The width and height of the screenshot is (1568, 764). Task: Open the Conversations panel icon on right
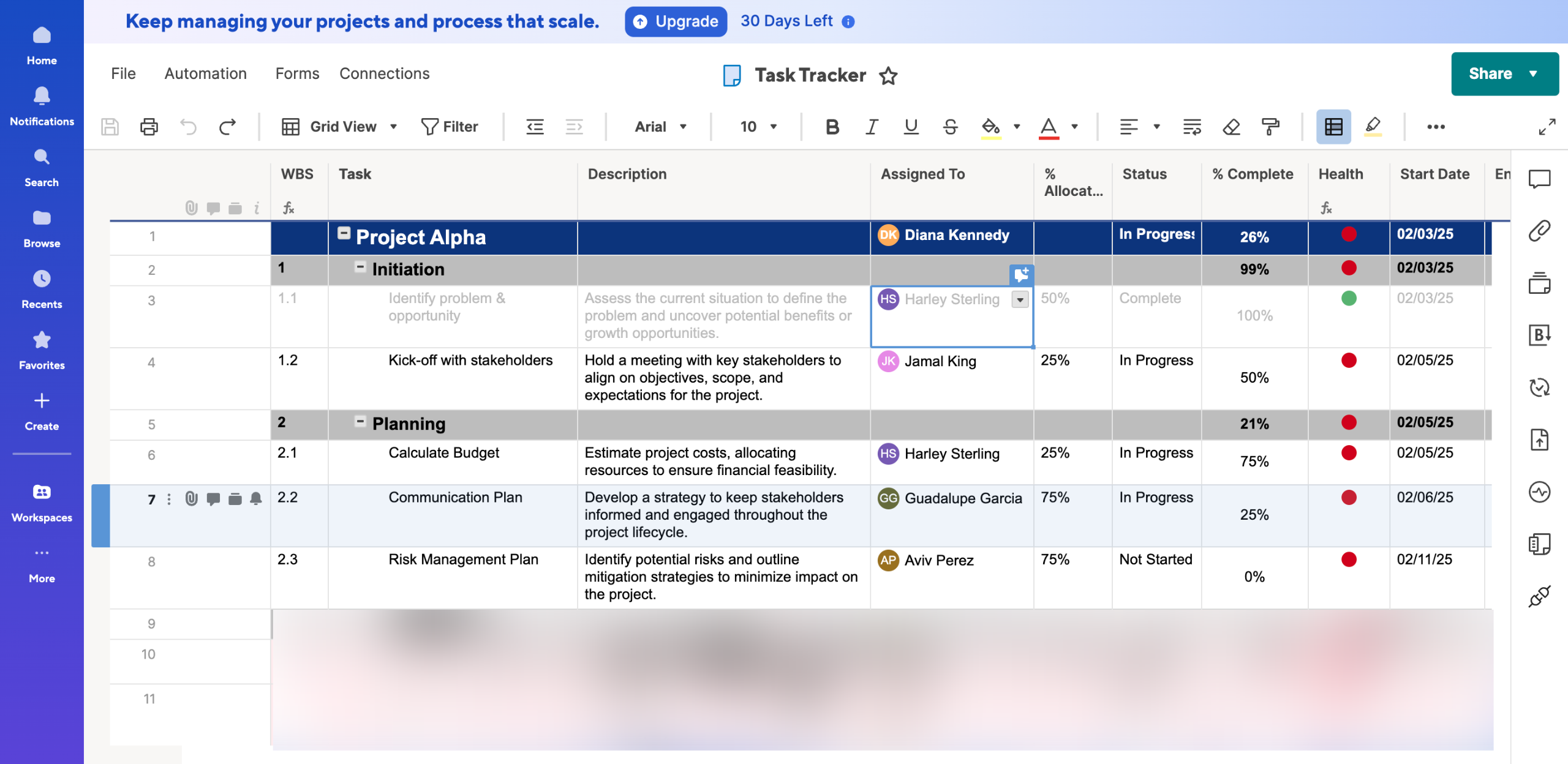[1539, 179]
